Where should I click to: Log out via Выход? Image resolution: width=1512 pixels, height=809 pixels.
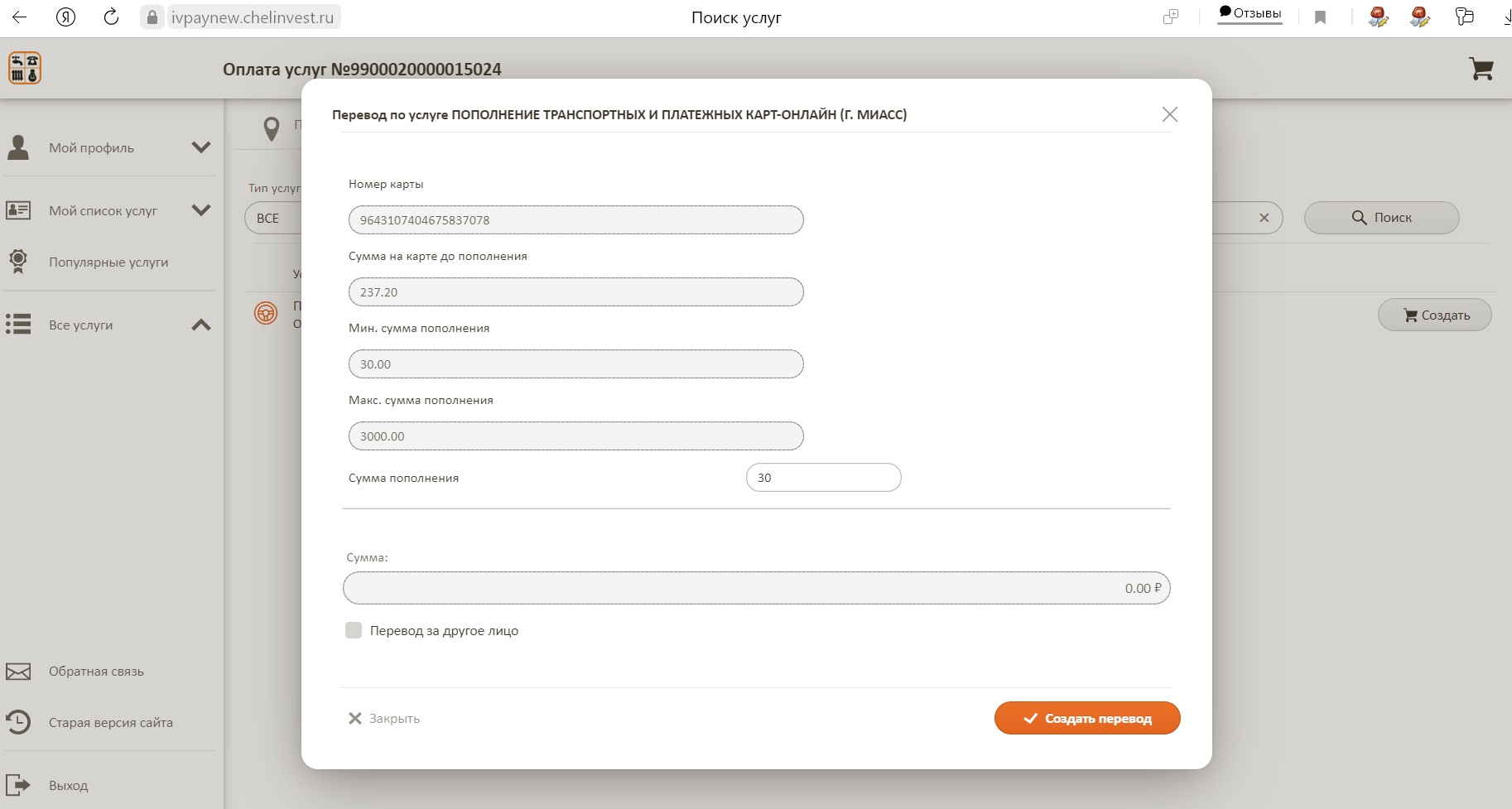click(68, 786)
